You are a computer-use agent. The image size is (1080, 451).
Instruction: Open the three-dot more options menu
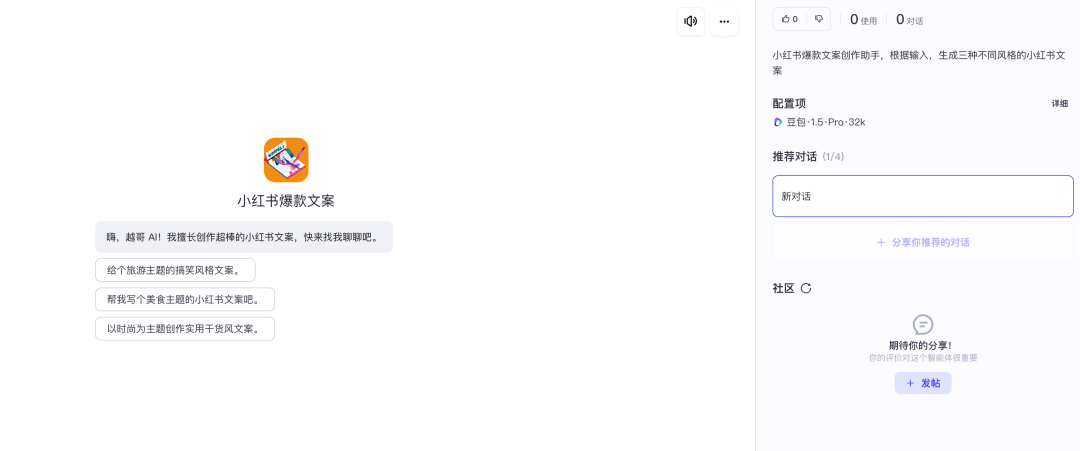click(724, 21)
